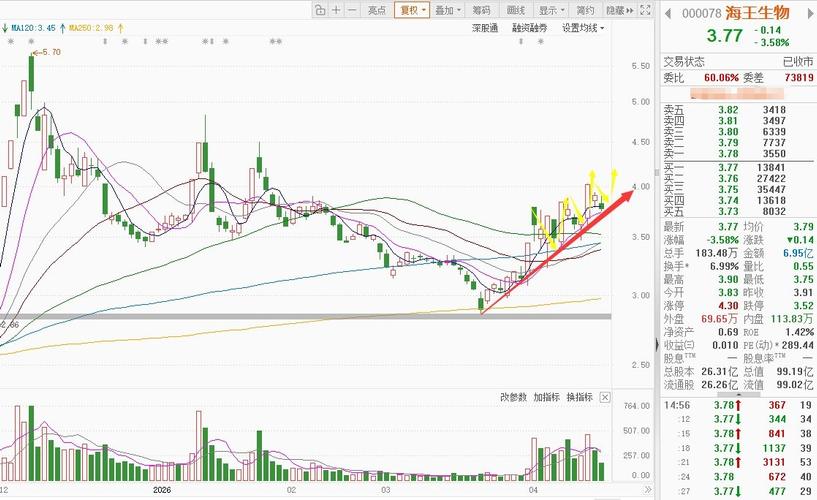Image resolution: width=817 pixels, height=500 pixels.
Task: Select the 买二 price 3.76
Action: [728, 179]
